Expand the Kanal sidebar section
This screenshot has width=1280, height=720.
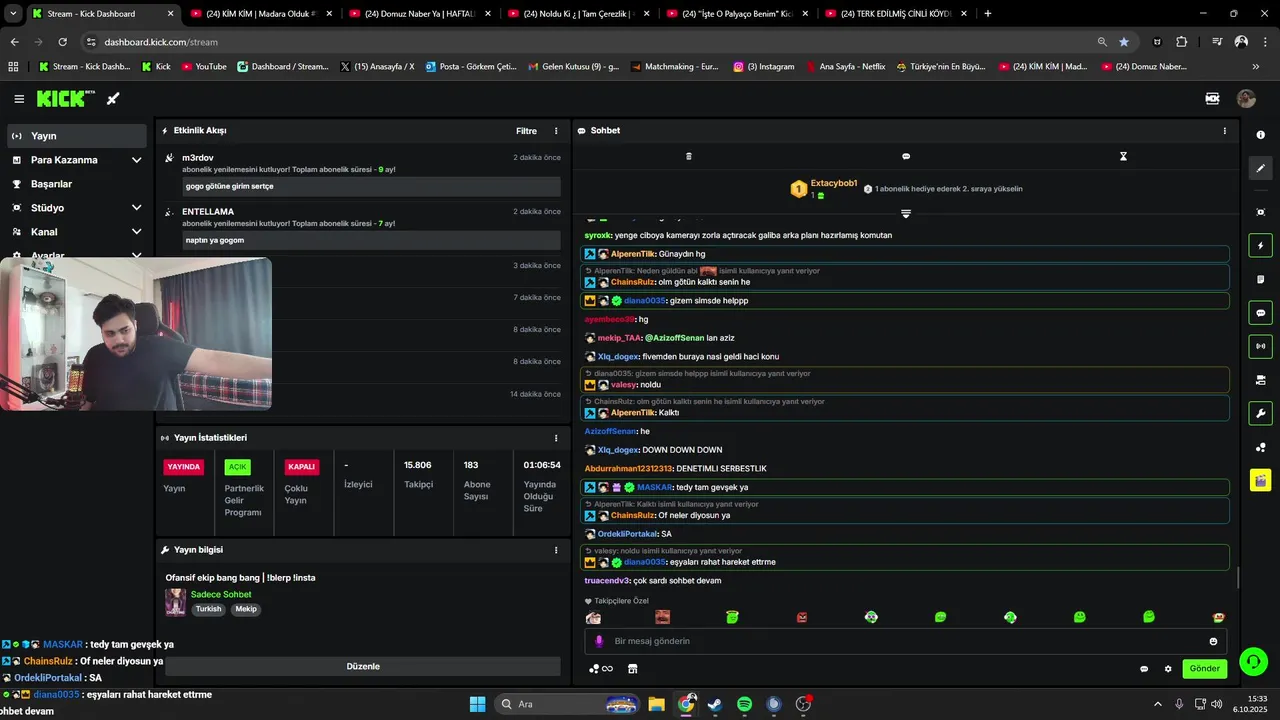[x=136, y=232]
